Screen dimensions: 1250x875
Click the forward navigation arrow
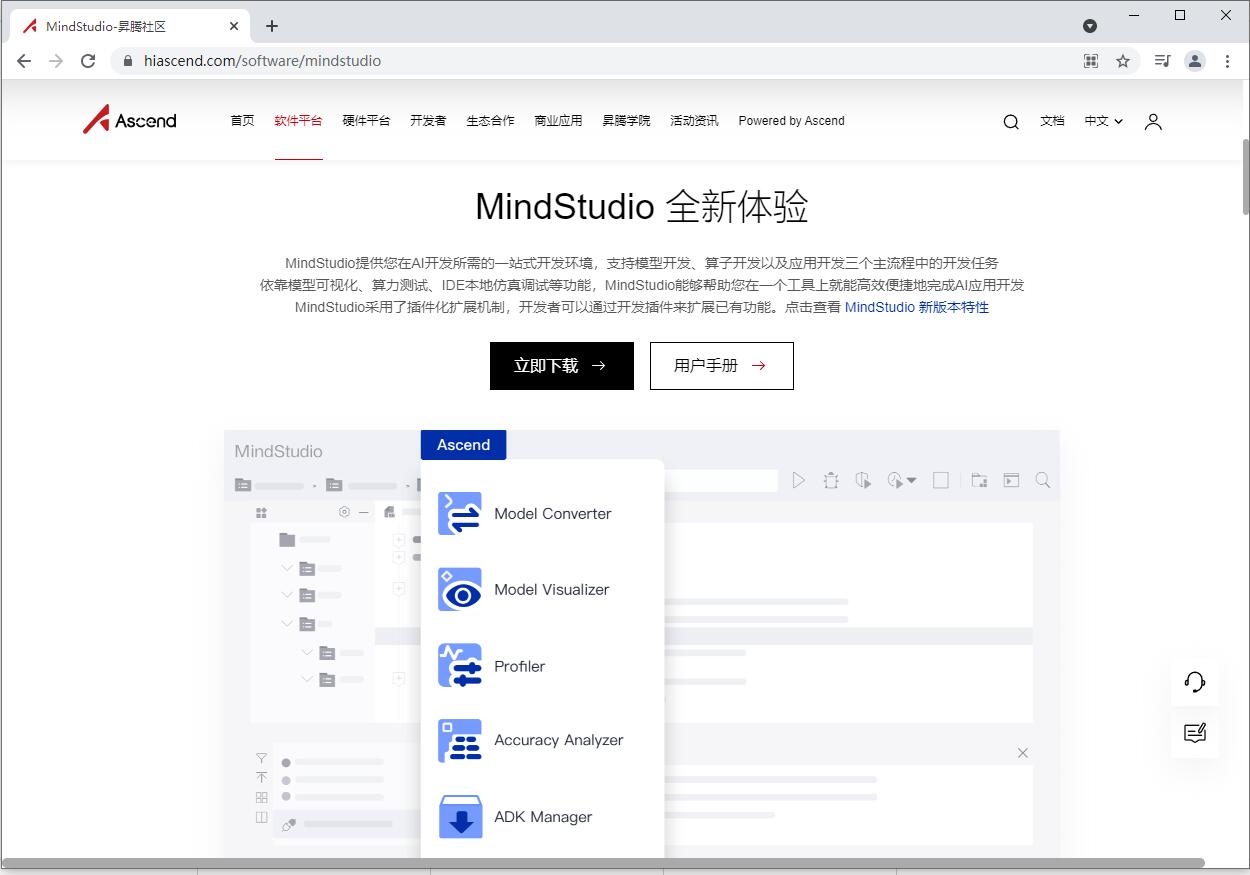click(x=56, y=61)
